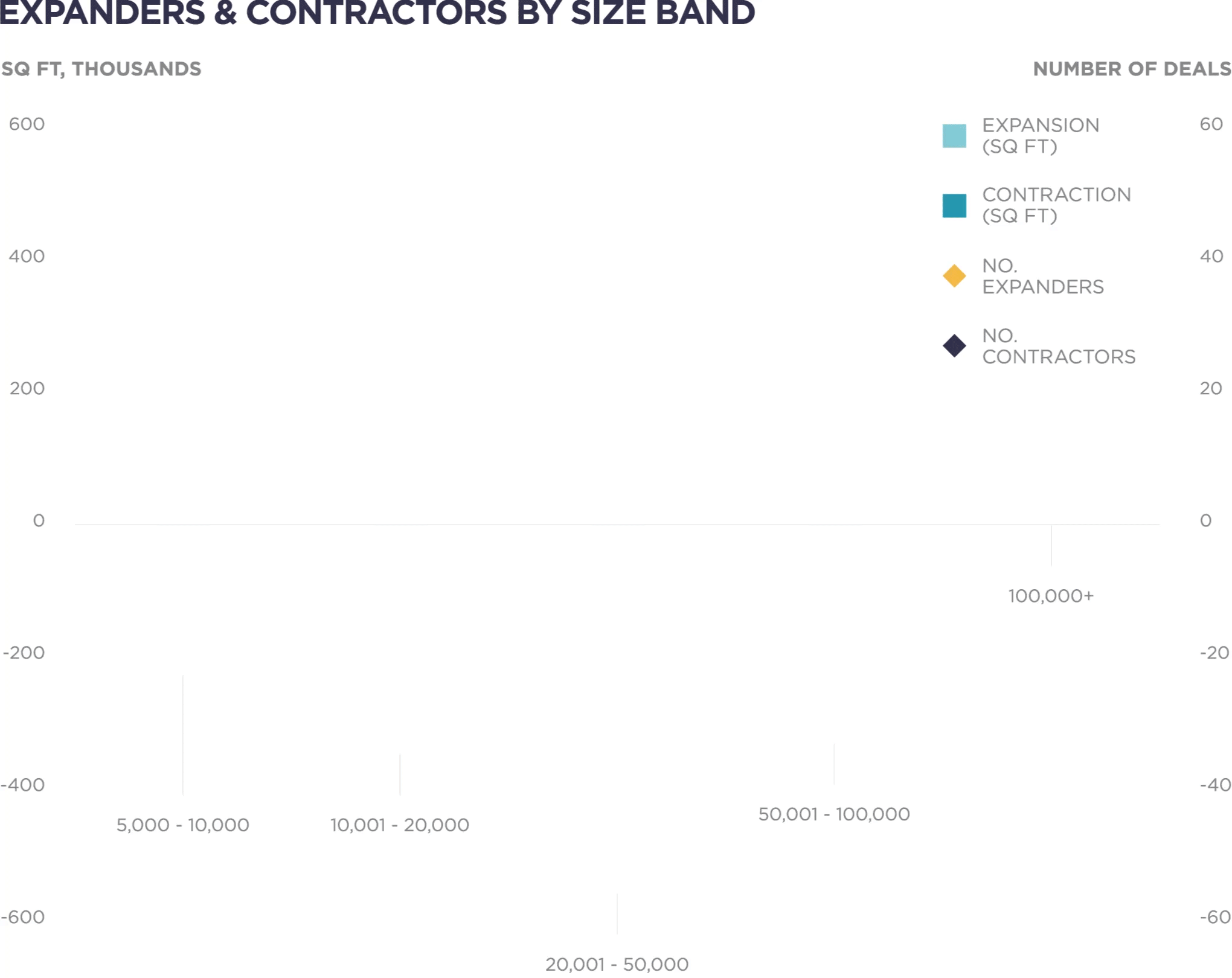The height and width of the screenshot is (978, 1232).
Task: Click the yellow No. Expanders diamond icon
Action: click(x=954, y=276)
